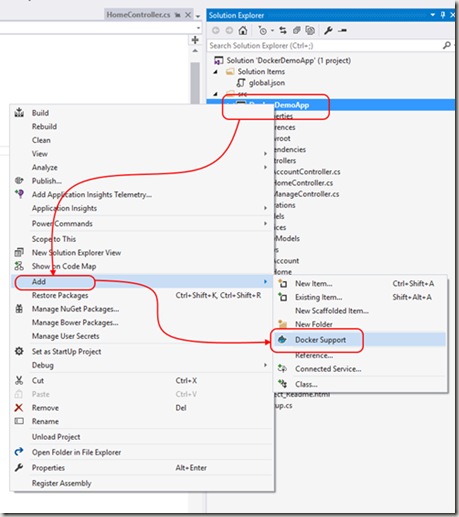Toggle the Solution Explorer auto-hide pin
This screenshot has width=459, height=517.
pyautogui.click(x=443, y=15)
